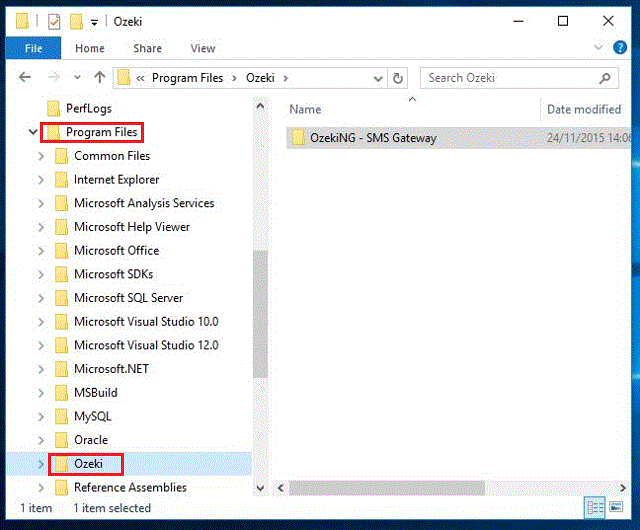Click the search magnifier icon
The image size is (640, 530).
click(605, 78)
